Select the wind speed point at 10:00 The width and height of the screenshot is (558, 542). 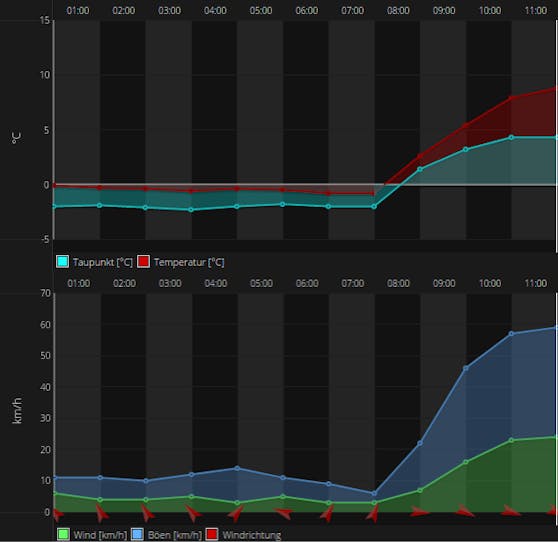pyautogui.click(x=511, y=440)
